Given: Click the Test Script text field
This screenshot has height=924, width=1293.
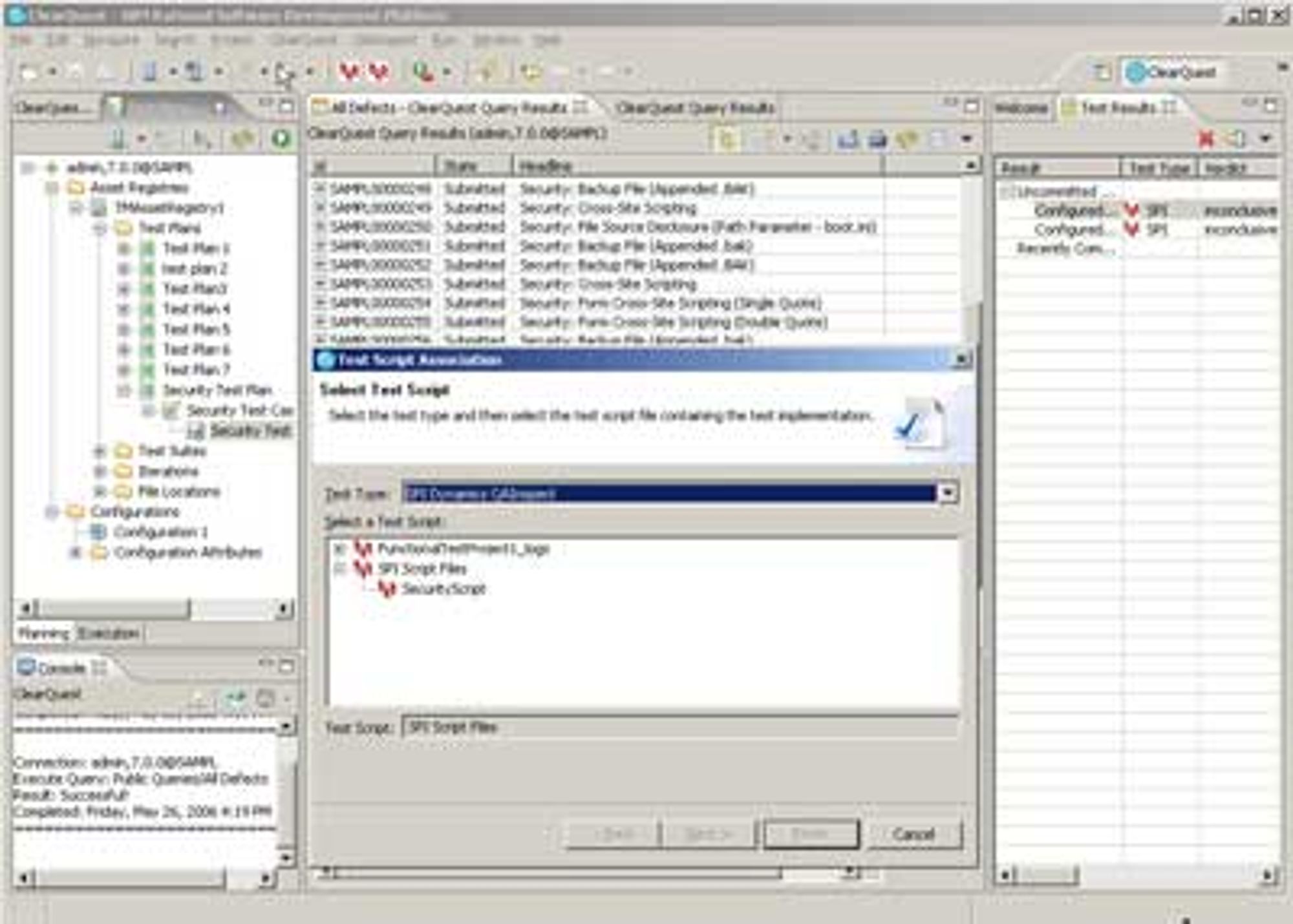Looking at the screenshot, I should click(679, 728).
